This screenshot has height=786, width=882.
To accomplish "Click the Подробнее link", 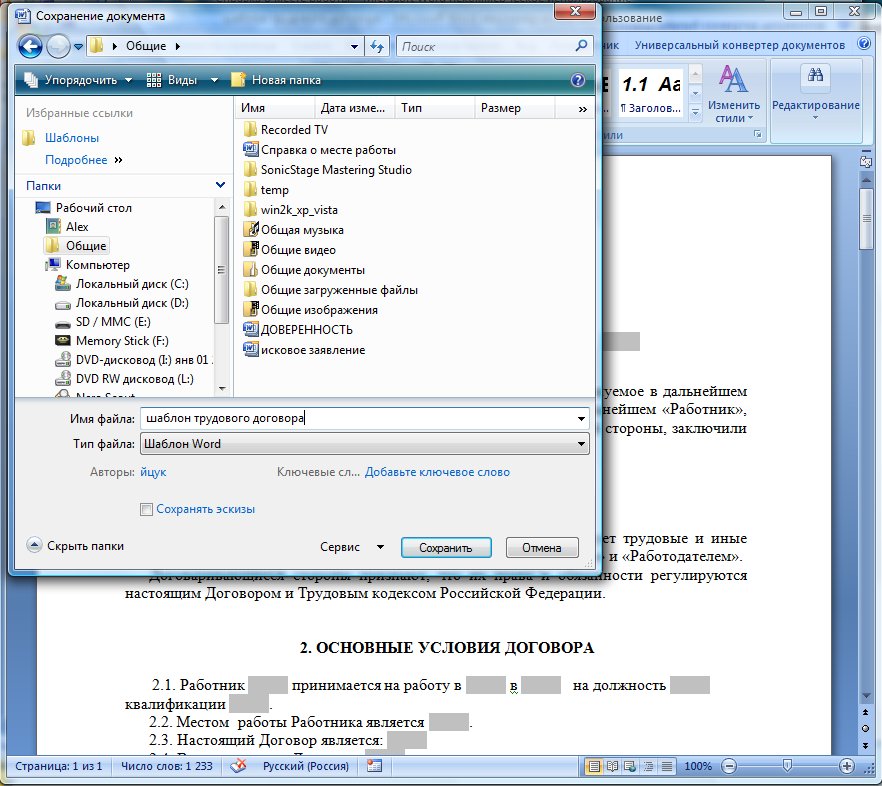I will [x=76, y=160].
